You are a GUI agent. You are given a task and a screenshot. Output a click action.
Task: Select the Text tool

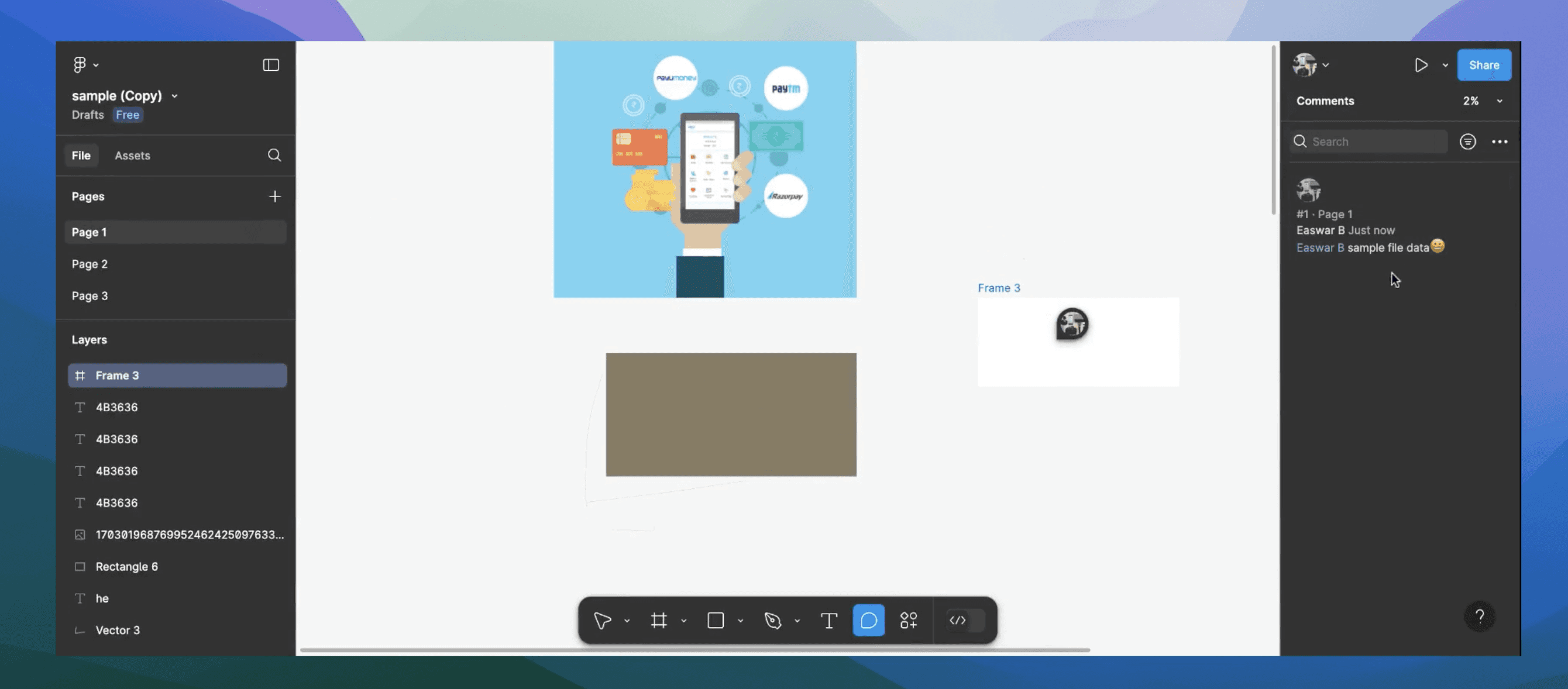coord(829,620)
